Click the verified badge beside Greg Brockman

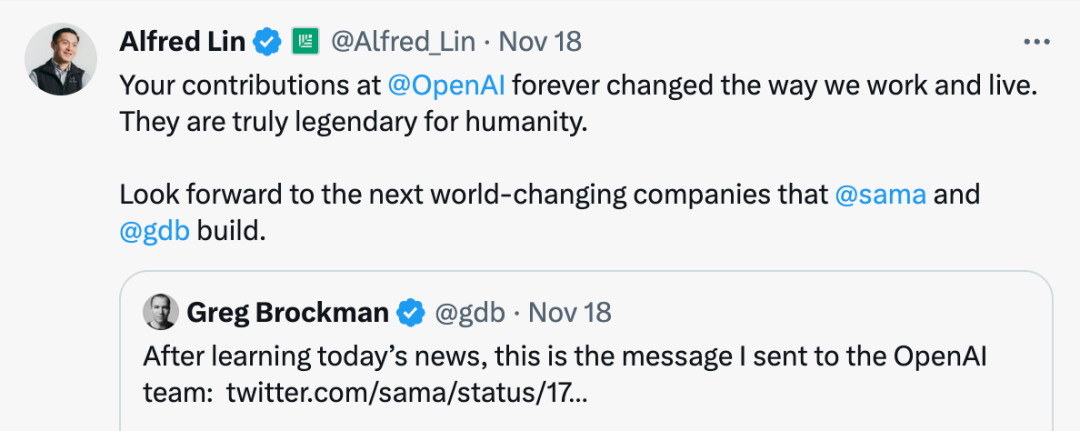tap(411, 313)
